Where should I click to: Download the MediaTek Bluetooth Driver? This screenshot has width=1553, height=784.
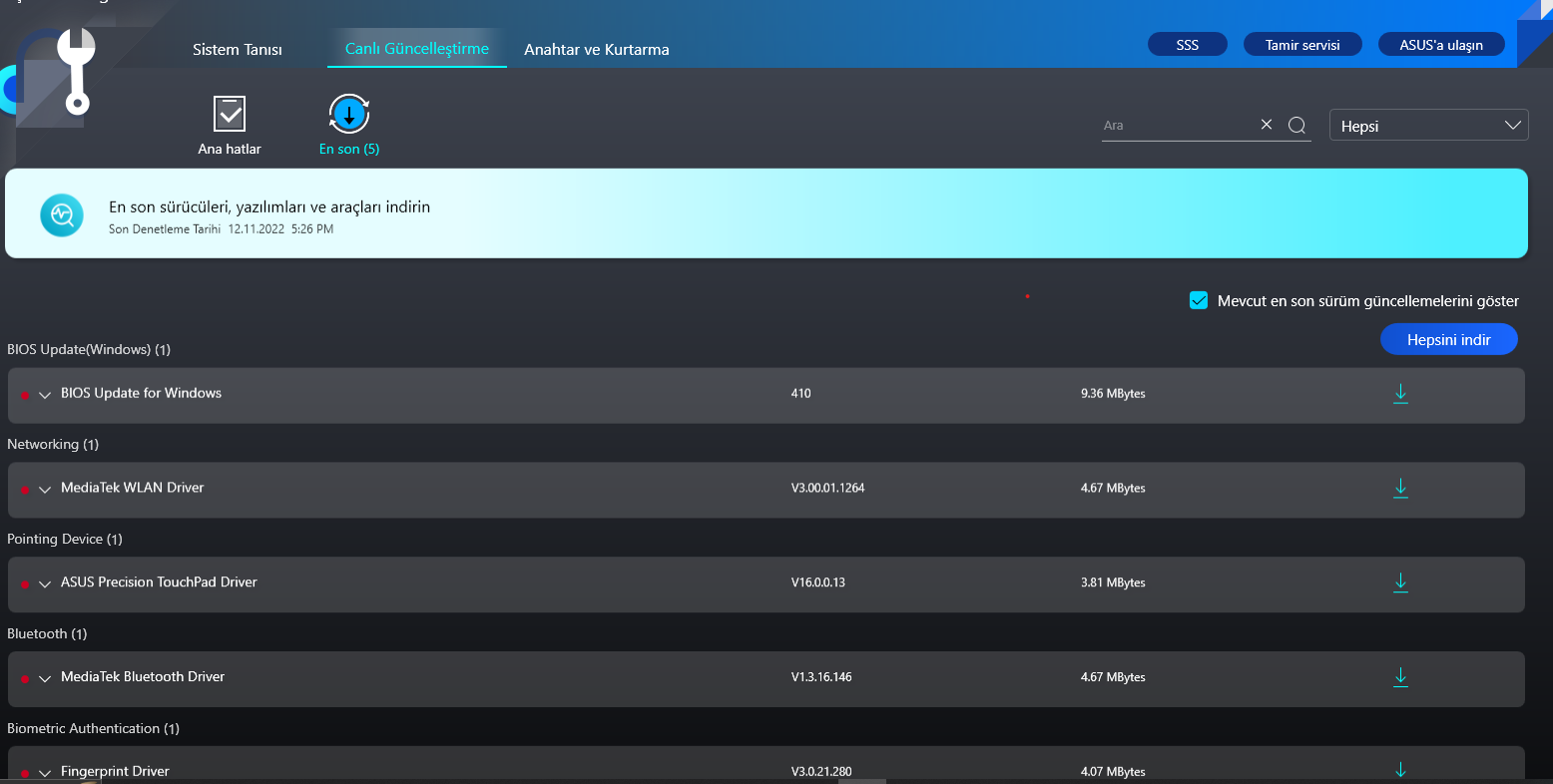point(1400,677)
